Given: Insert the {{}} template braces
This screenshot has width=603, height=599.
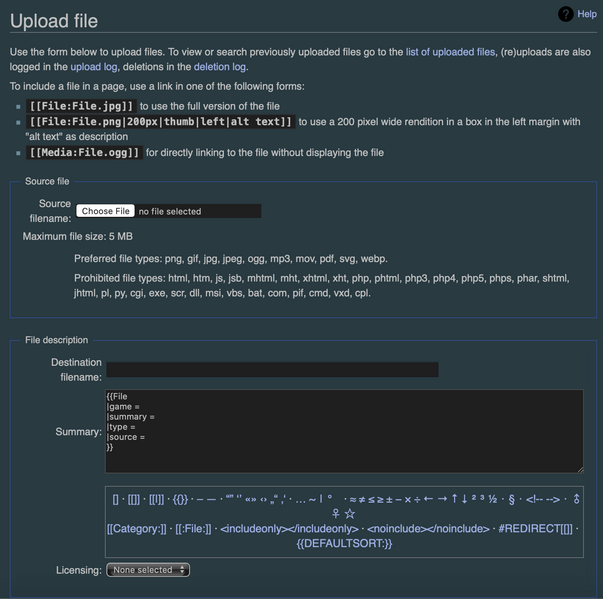Looking at the screenshot, I should (180, 498).
